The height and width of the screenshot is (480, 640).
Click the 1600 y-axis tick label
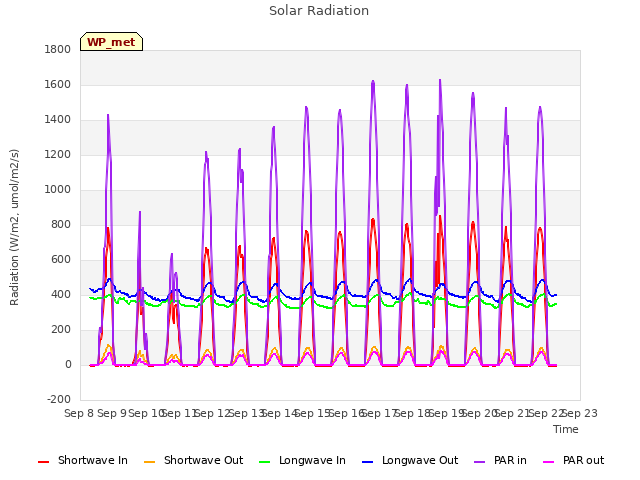(58, 84)
